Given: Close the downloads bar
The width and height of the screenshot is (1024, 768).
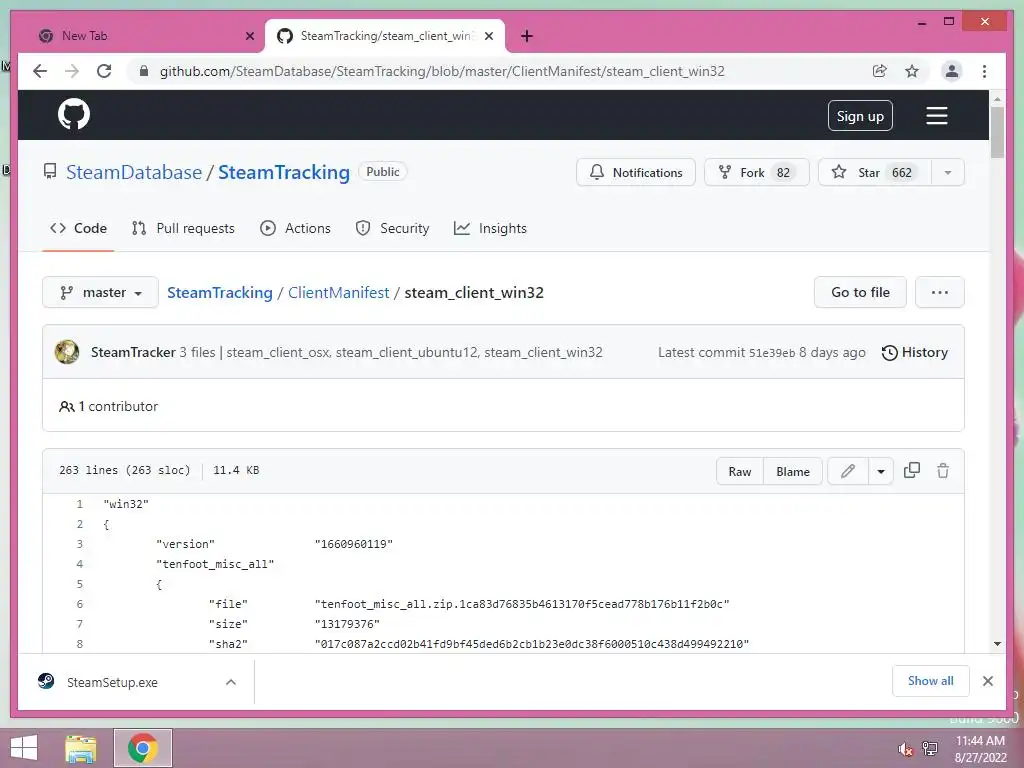Looking at the screenshot, I should pos(987,681).
